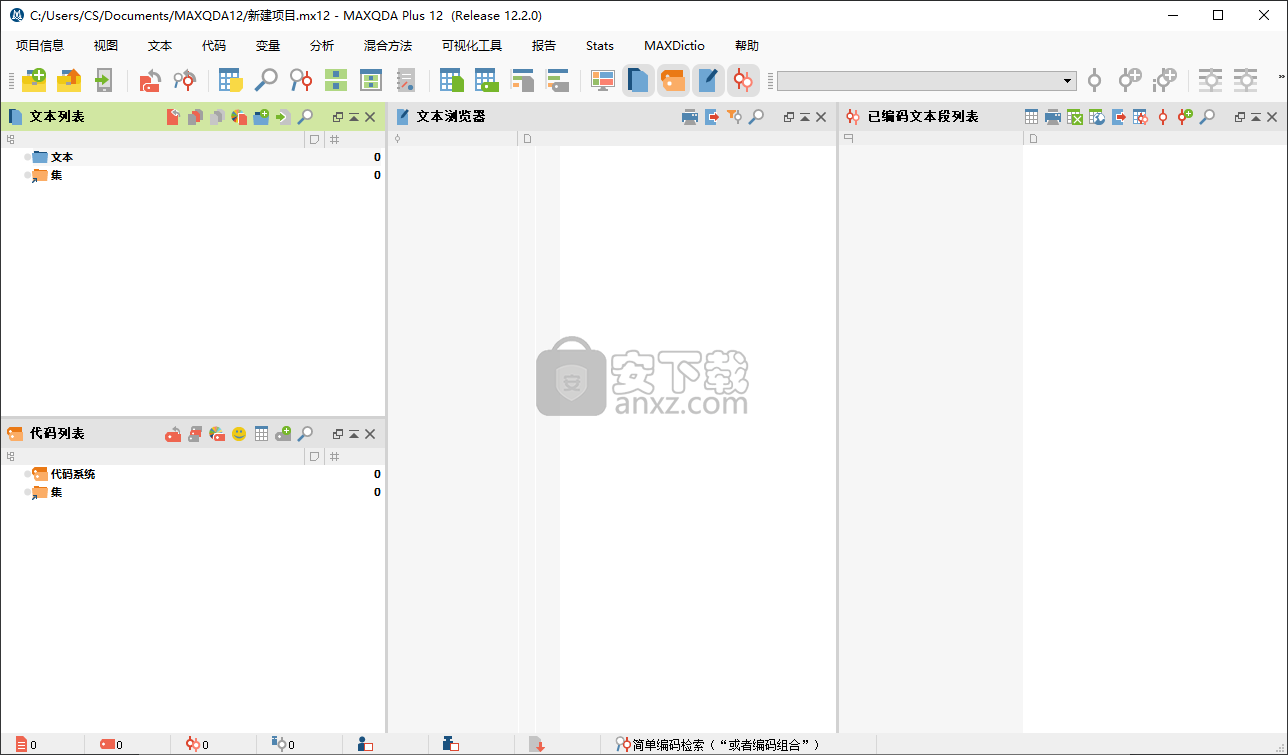The width and height of the screenshot is (1288, 755).
Task: Click the magnifier search icon in main toolbar
Action: coord(266,80)
